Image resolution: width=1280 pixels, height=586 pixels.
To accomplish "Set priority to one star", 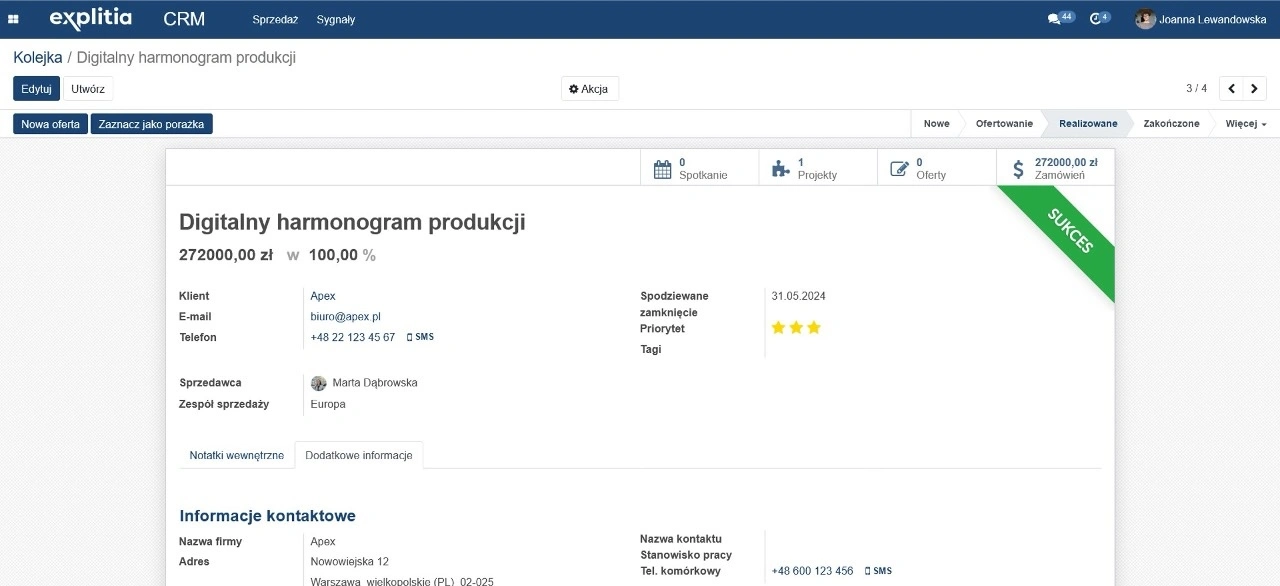I will click(778, 327).
